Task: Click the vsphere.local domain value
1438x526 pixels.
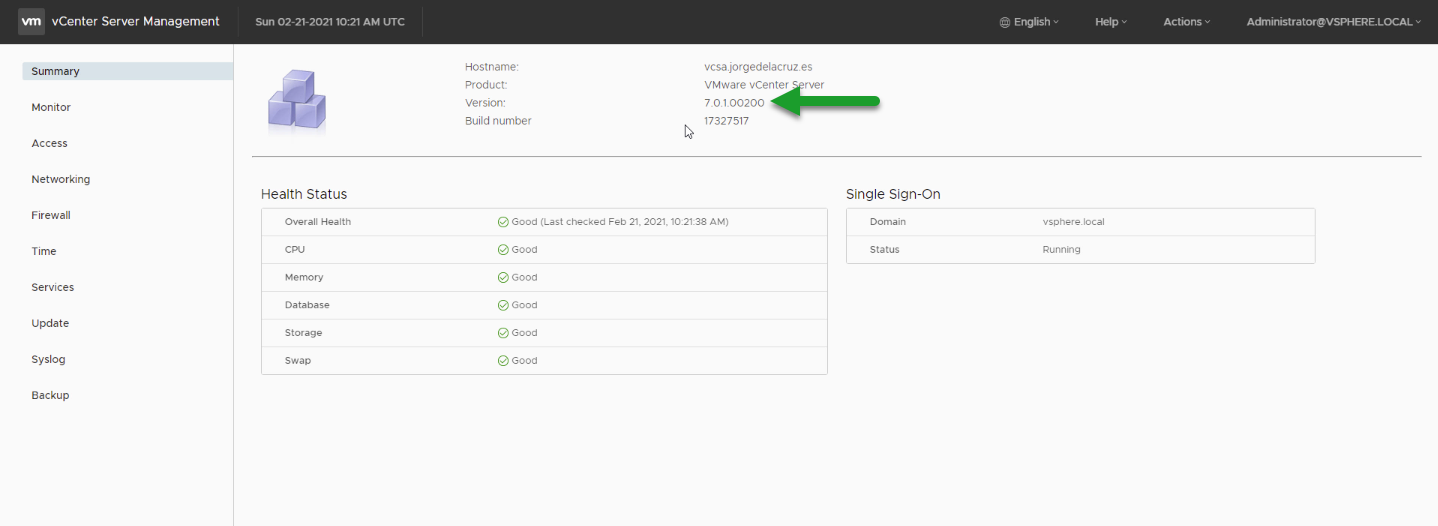Action: (x=1073, y=222)
